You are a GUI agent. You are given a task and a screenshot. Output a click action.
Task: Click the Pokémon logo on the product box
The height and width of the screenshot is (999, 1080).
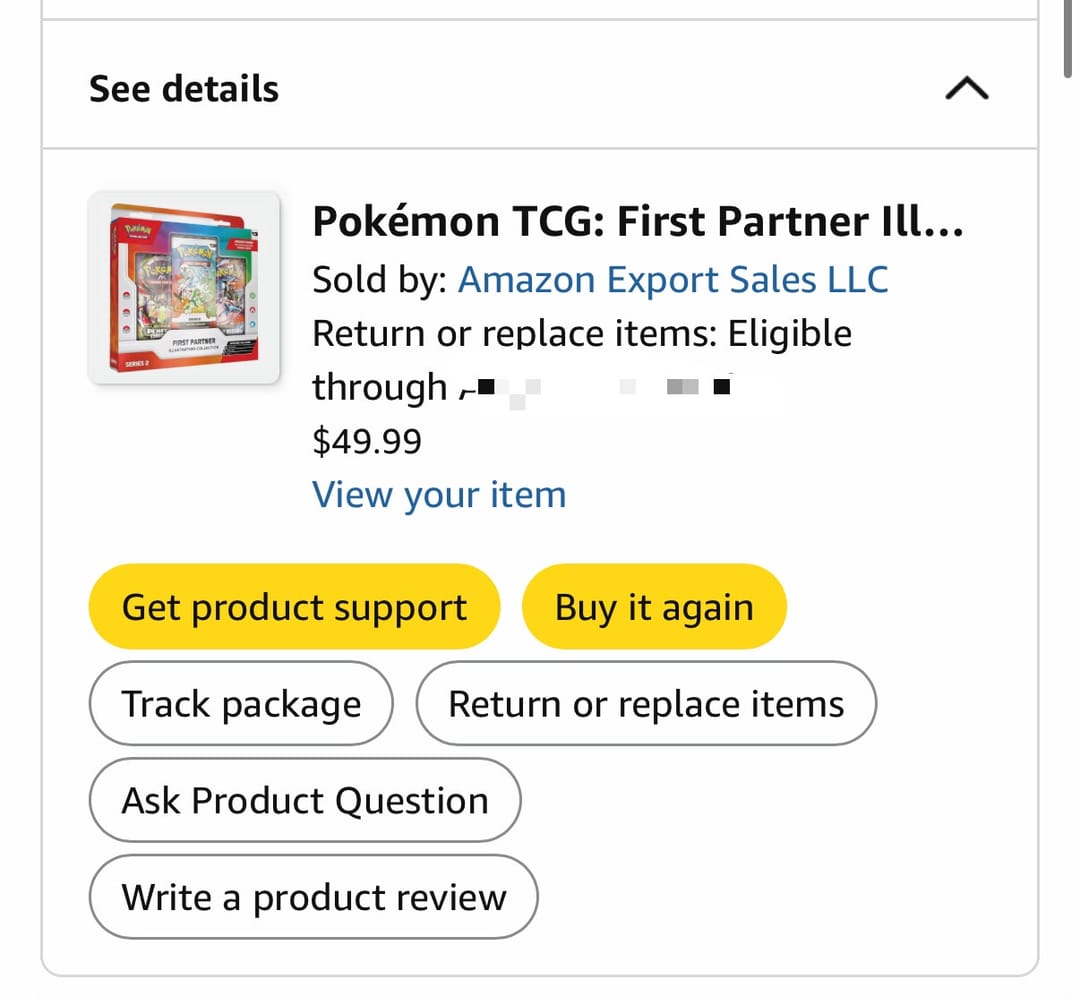tap(137, 230)
